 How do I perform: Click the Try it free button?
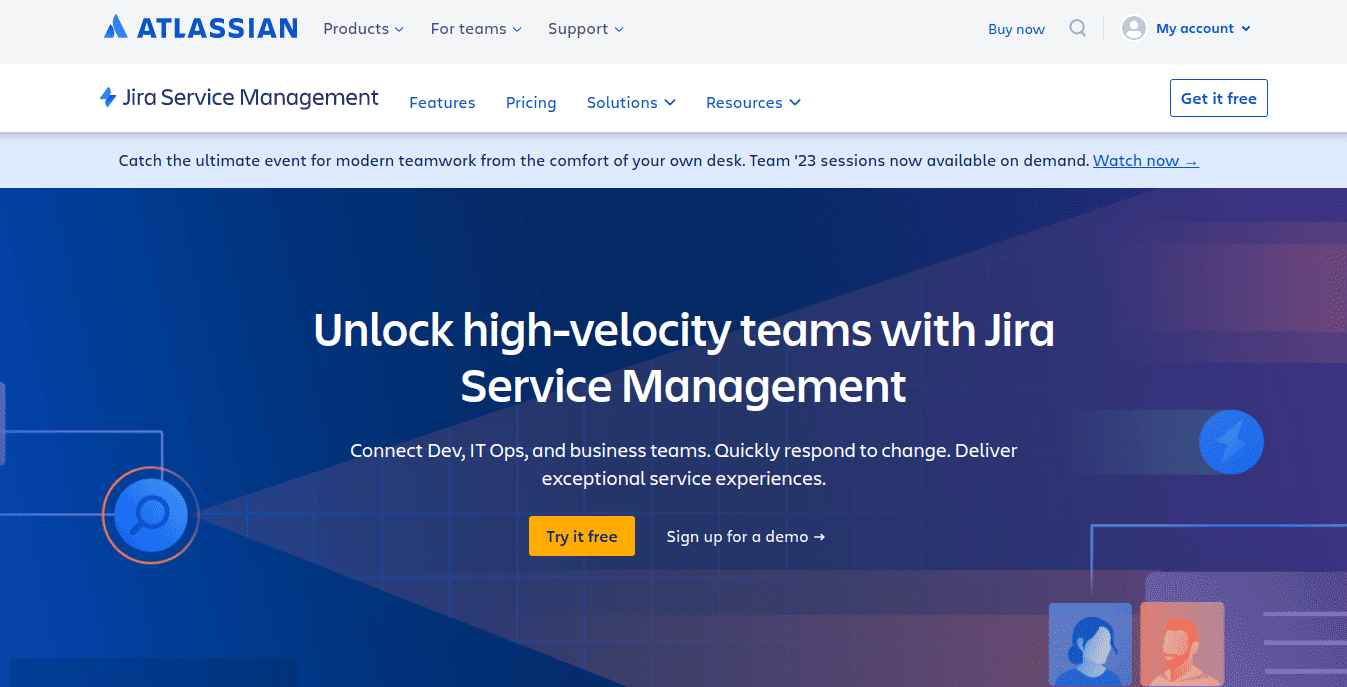click(x=582, y=536)
